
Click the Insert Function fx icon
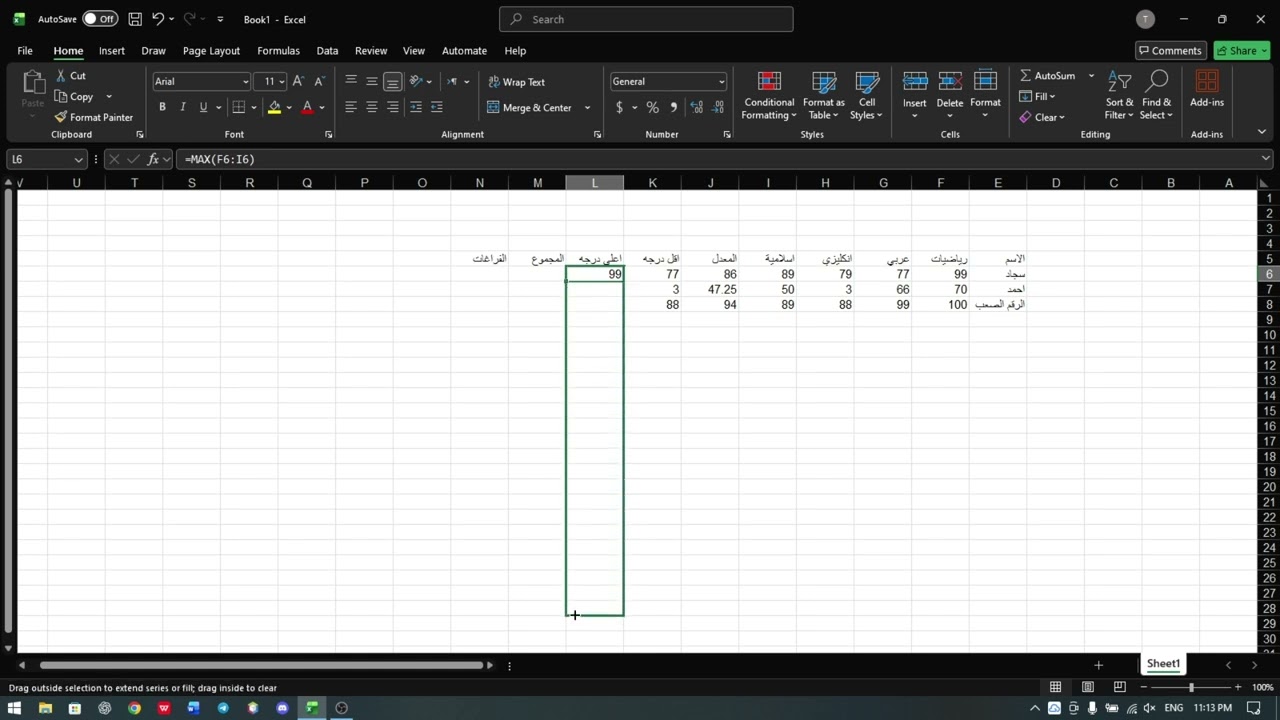[x=153, y=159]
